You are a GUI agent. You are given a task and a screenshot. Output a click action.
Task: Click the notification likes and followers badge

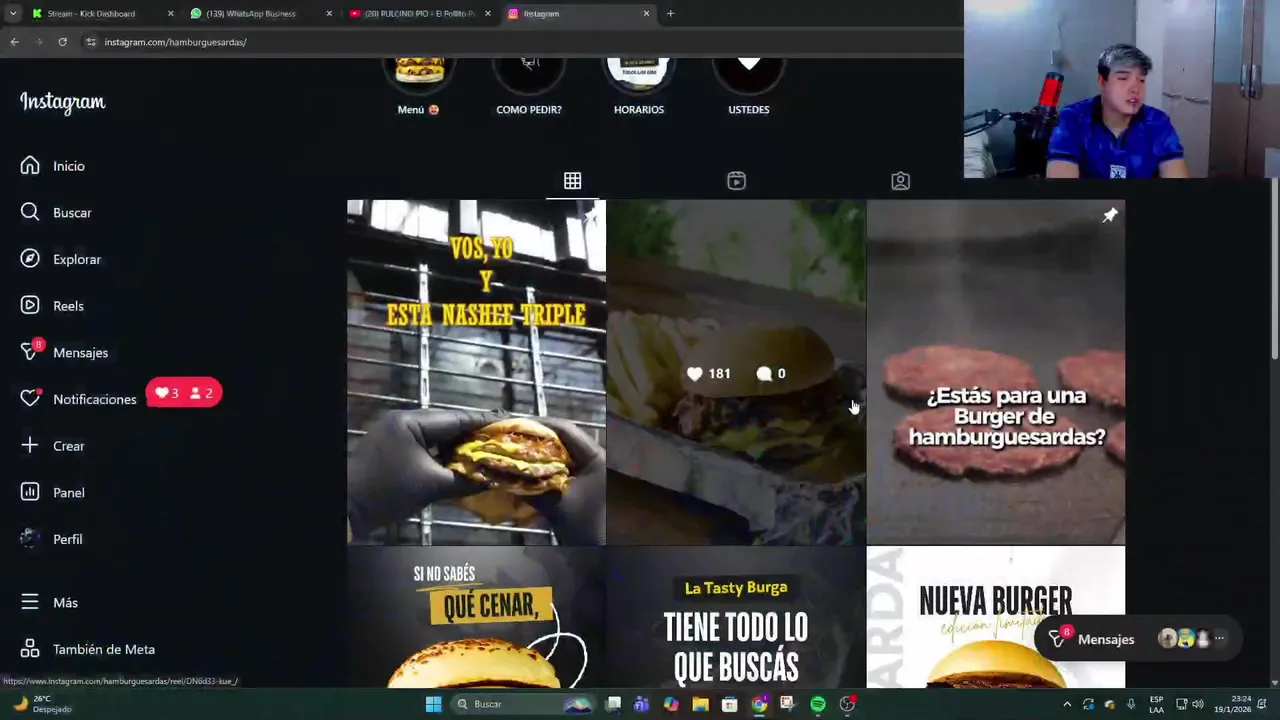pyautogui.click(x=184, y=393)
